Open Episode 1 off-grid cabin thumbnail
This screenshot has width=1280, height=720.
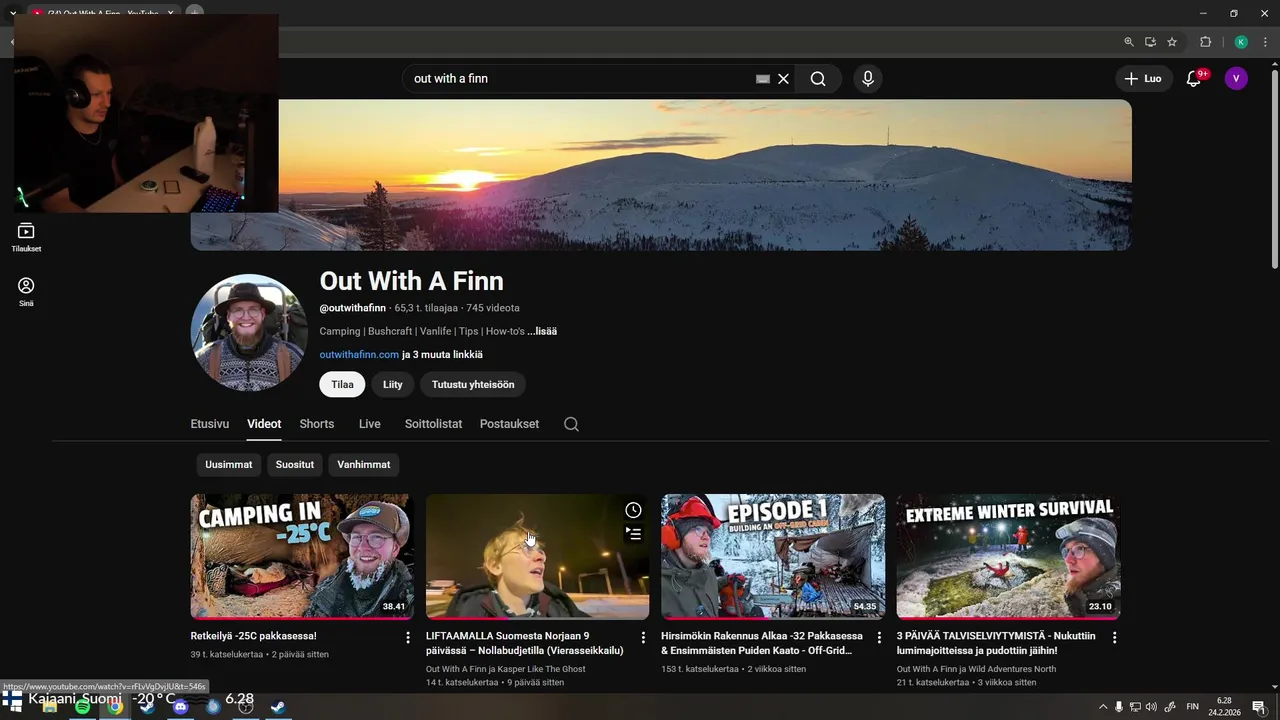(773, 556)
